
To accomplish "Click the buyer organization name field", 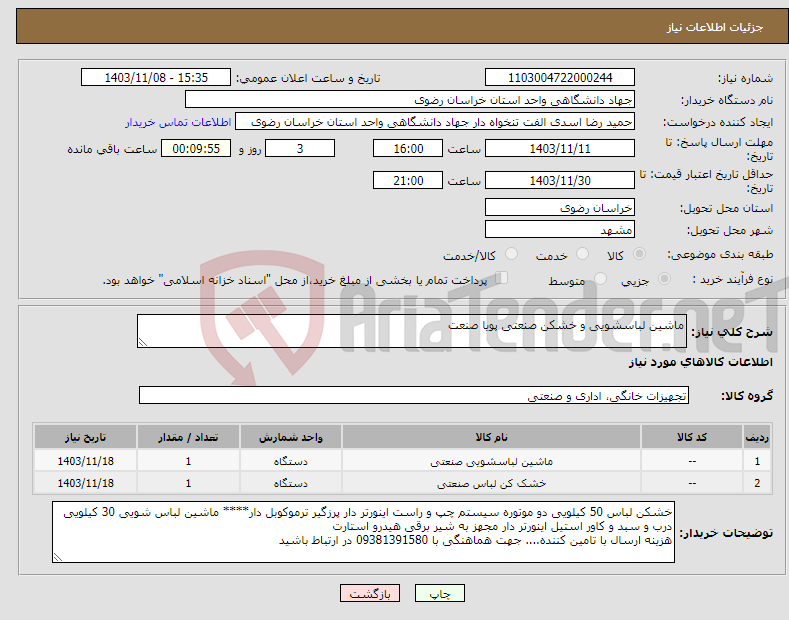I will point(410,100).
